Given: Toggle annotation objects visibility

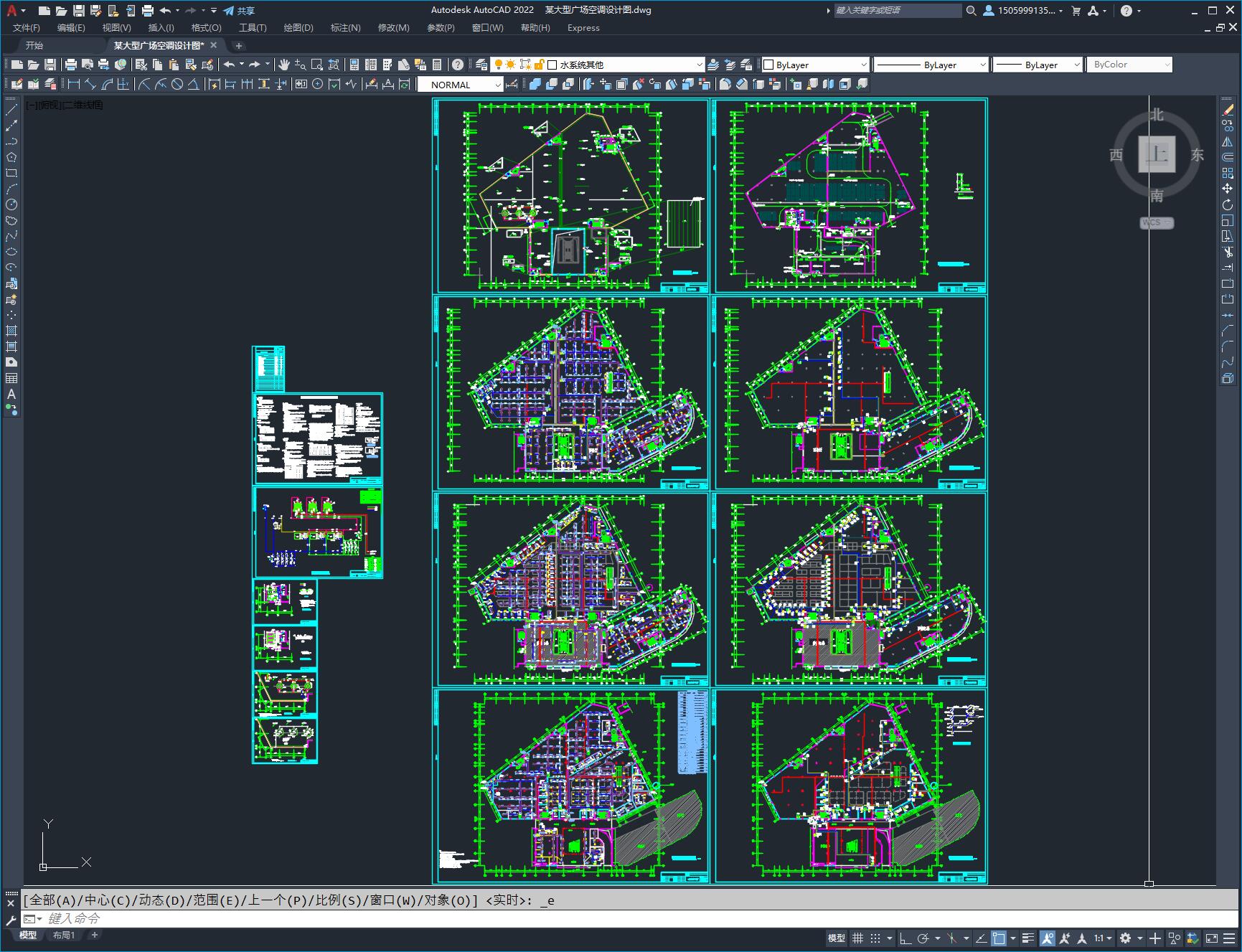Looking at the screenshot, I should pos(1047,938).
